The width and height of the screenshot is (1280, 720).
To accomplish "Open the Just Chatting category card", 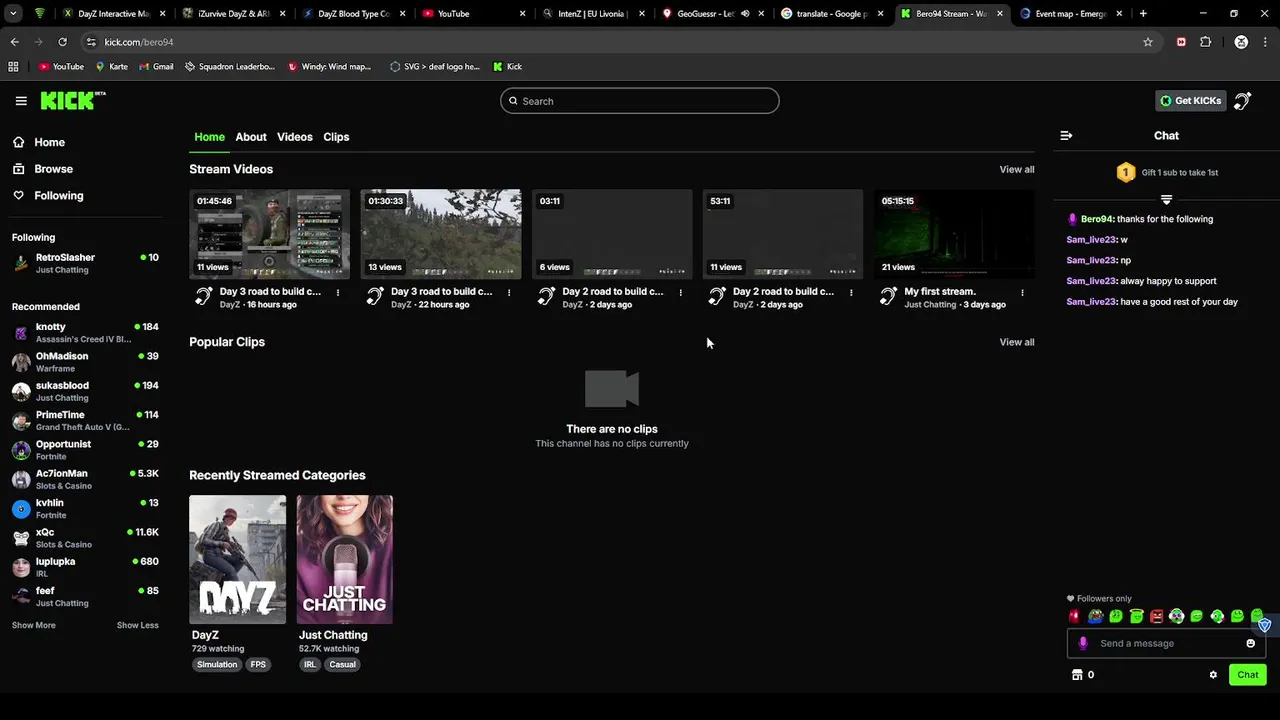I will (344, 560).
